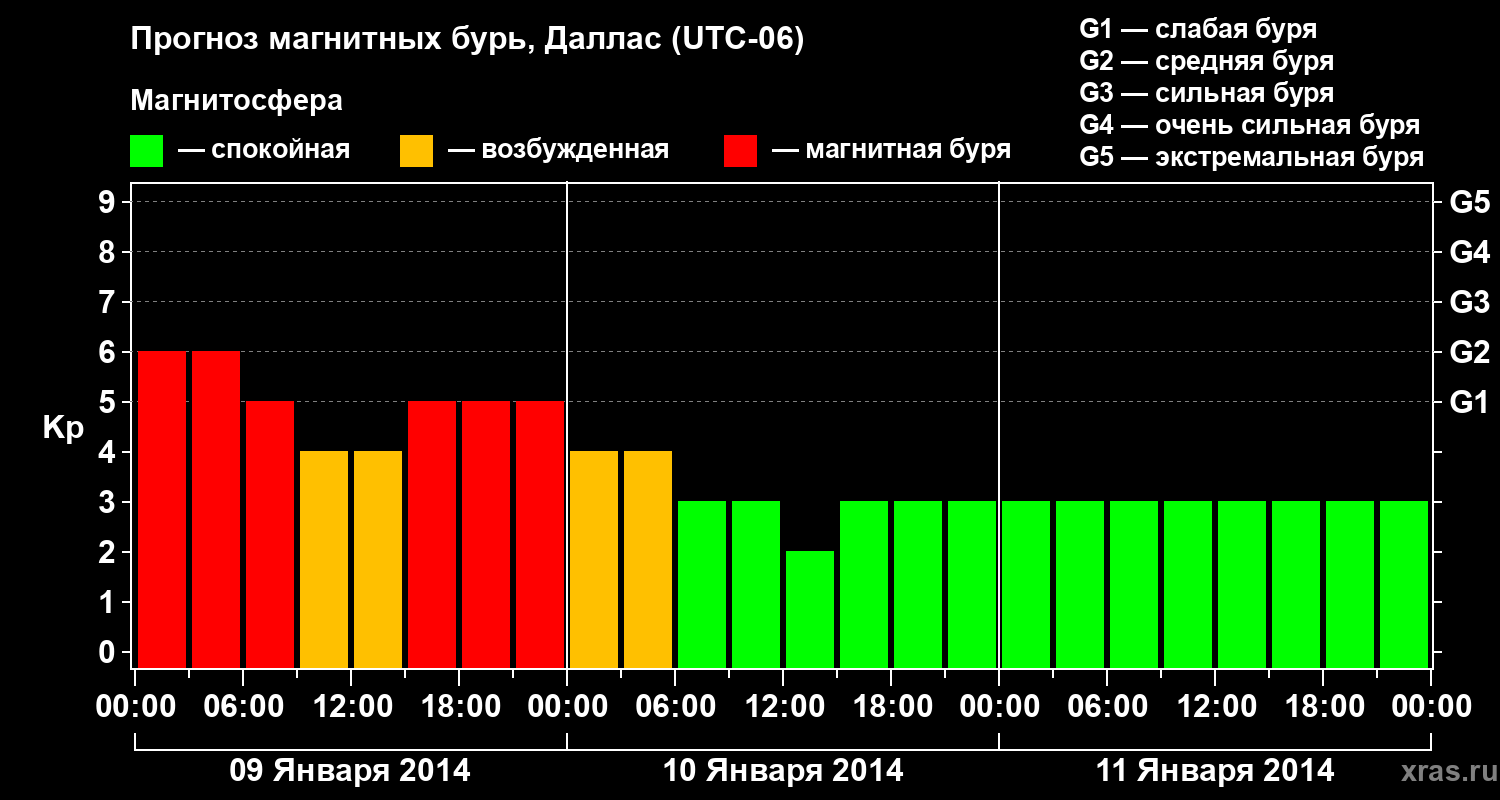The height and width of the screenshot is (800, 1500).
Task: Click the orange Kp 4 bar at 09:00–12:00 on 09 January
Action: coord(324,560)
